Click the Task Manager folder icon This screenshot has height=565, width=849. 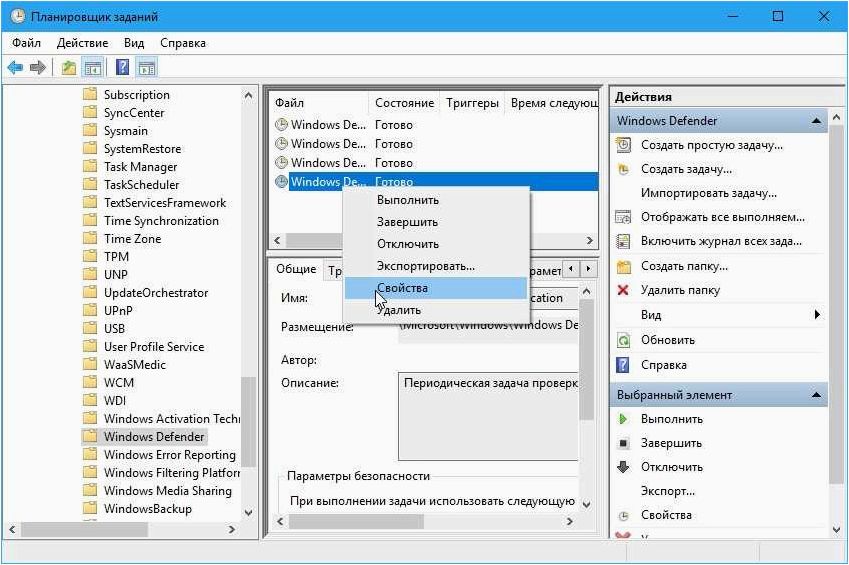(90, 166)
